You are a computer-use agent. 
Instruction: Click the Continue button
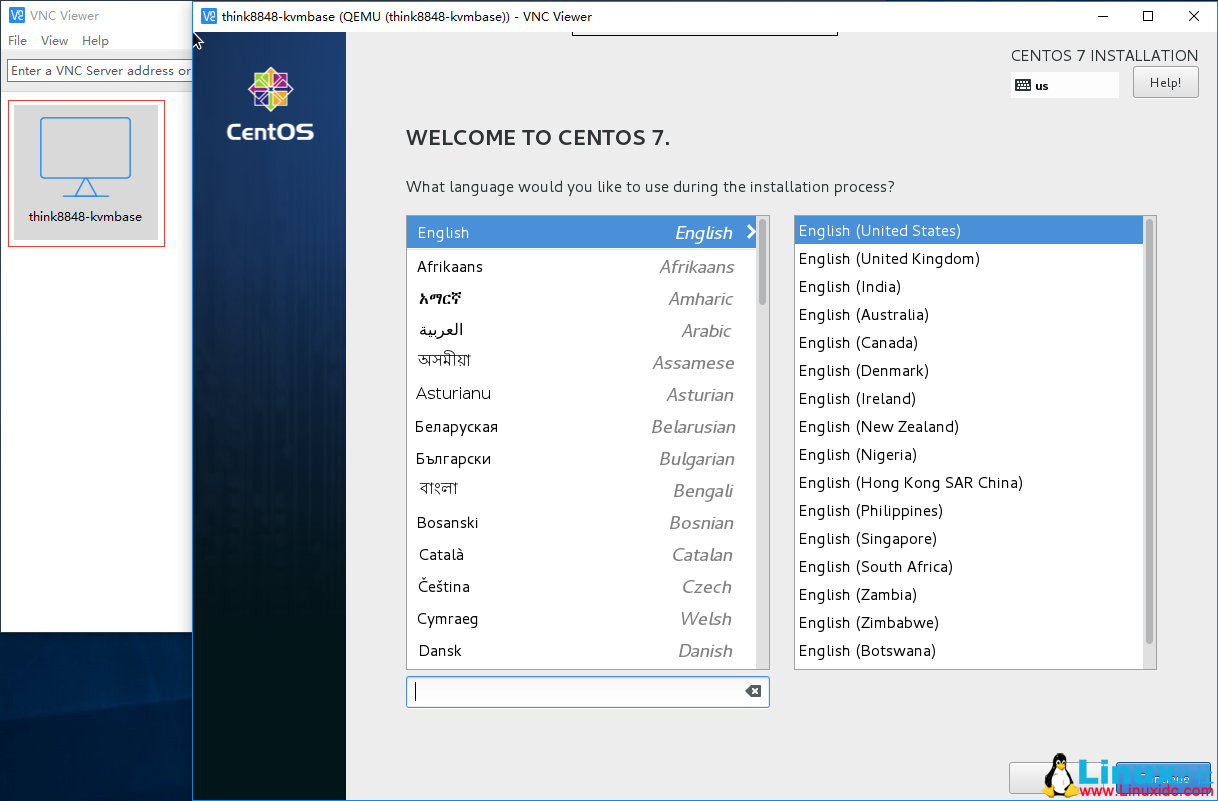pos(1162,778)
